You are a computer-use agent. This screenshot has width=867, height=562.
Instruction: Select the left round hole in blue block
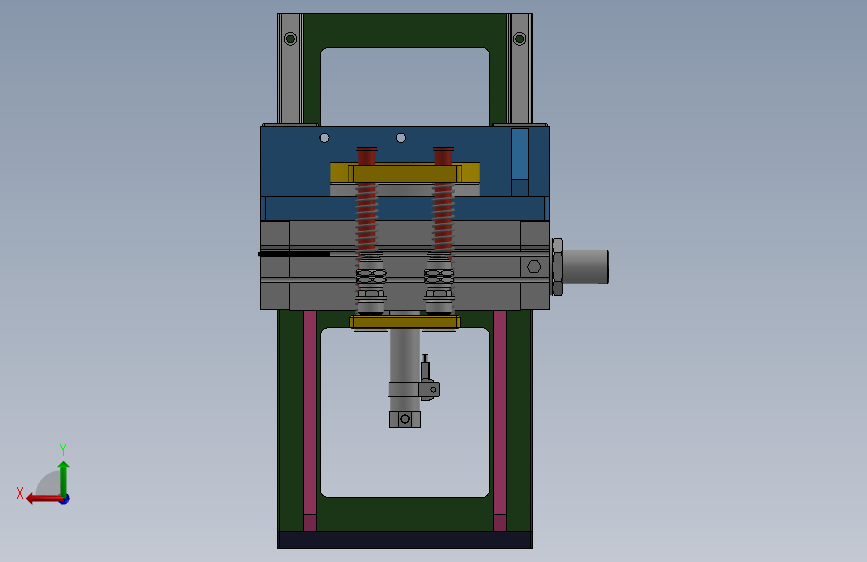click(x=325, y=138)
